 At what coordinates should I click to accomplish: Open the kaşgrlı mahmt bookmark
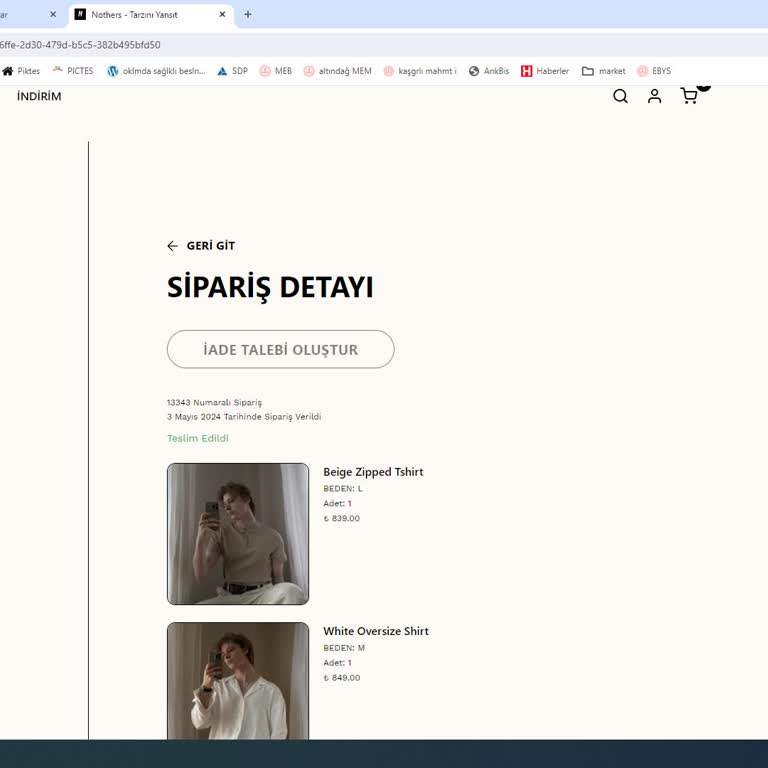[x=420, y=71]
